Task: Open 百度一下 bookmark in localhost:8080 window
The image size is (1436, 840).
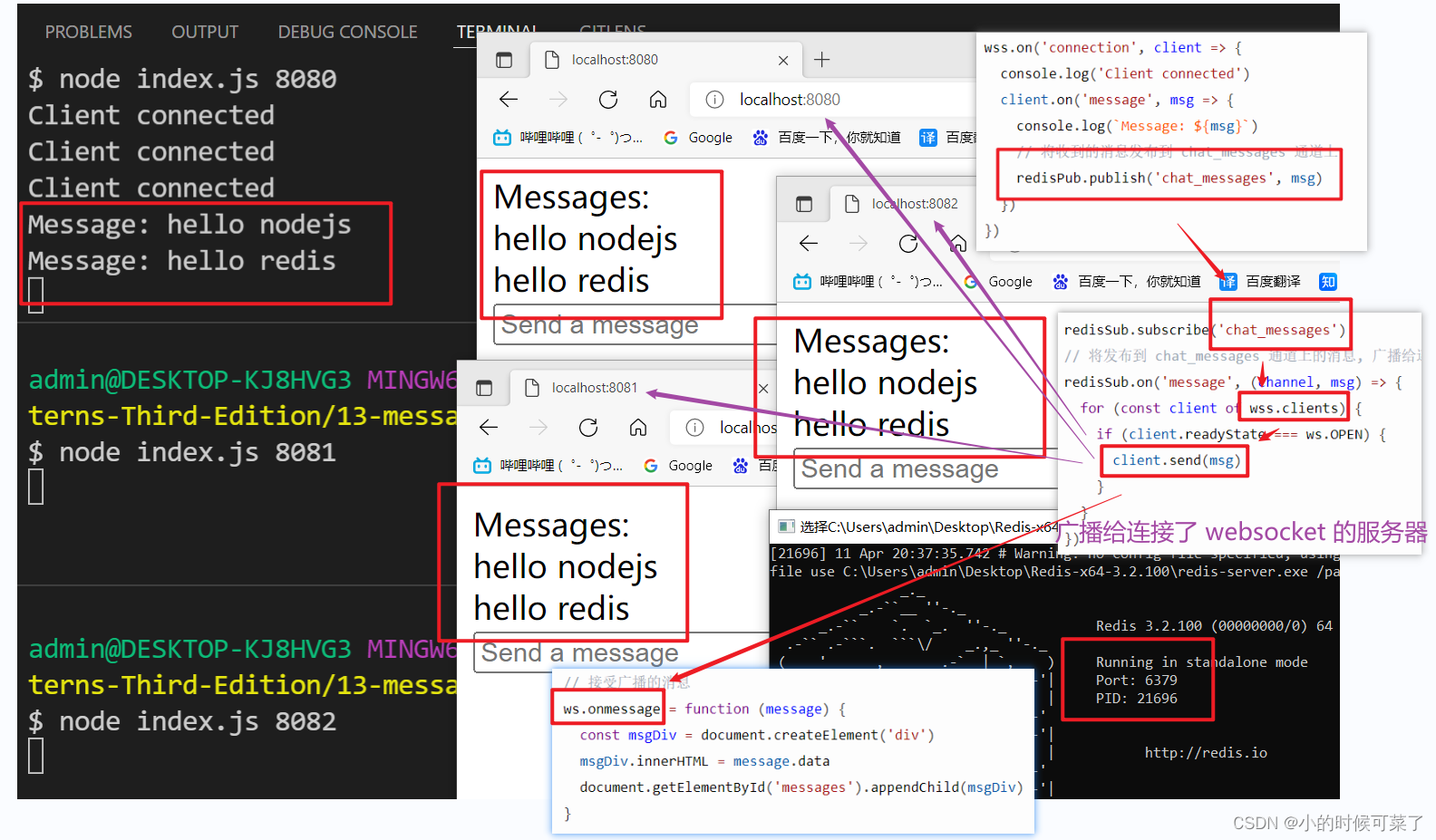Action: [826, 138]
